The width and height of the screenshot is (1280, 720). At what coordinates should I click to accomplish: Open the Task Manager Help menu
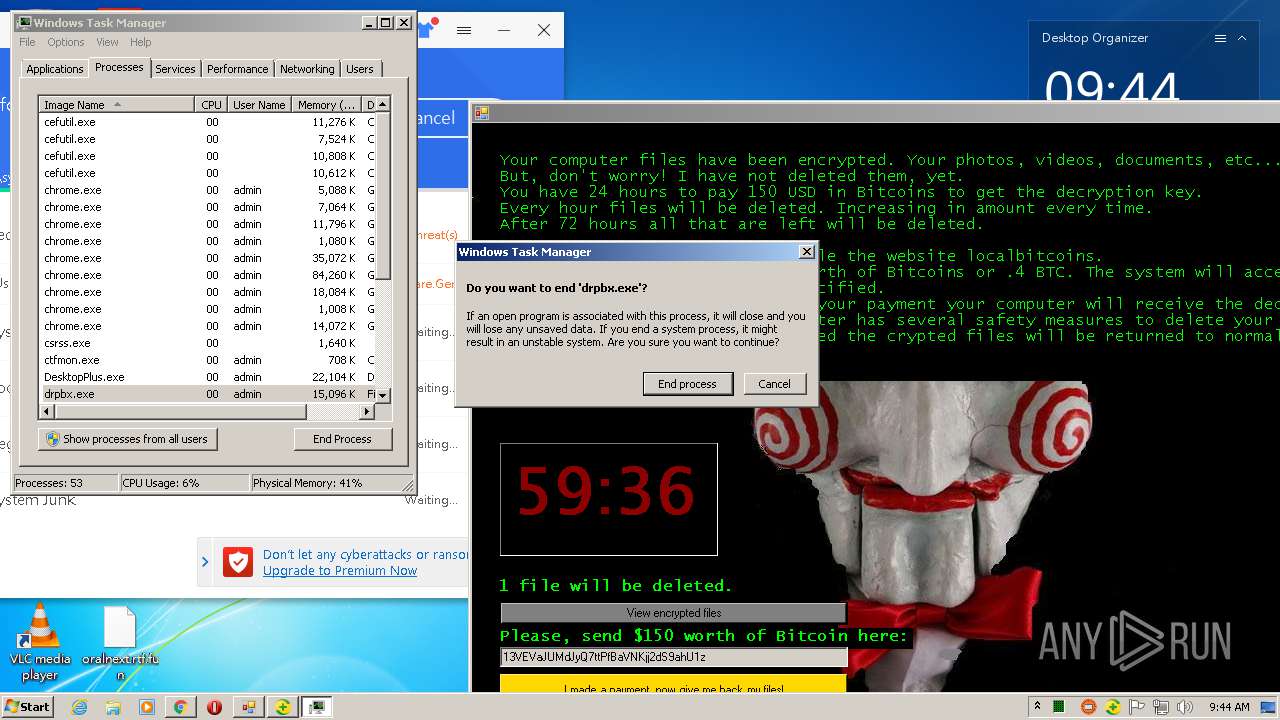coord(141,42)
